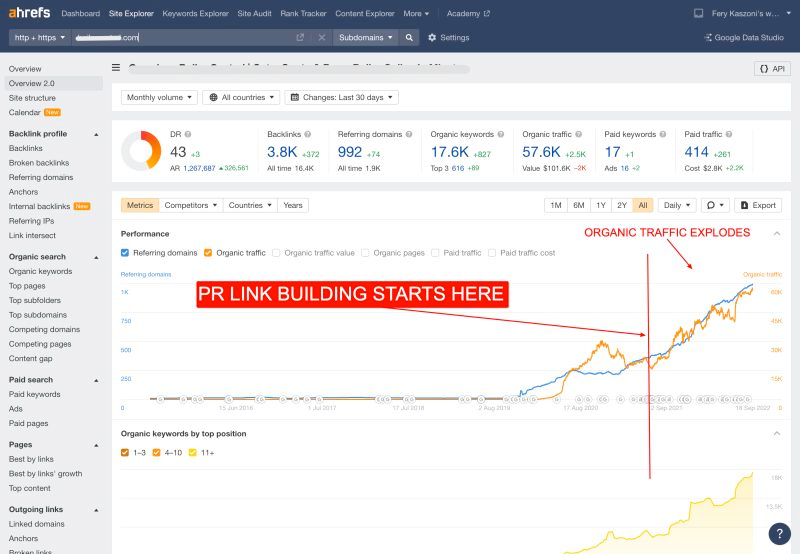Click the Referring domains help icon
This screenshot has height=554, width=800.
coord(409,134)
